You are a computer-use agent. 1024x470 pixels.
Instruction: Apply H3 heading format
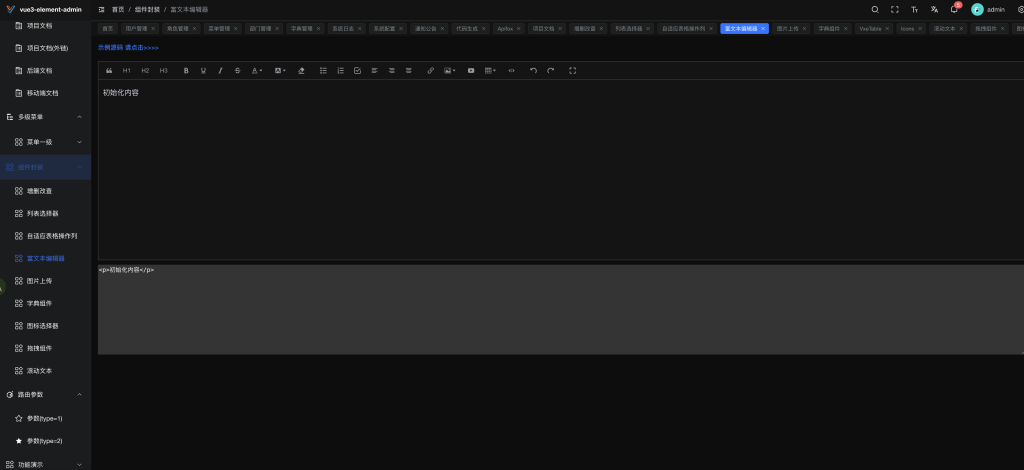[x=163, y=70]
